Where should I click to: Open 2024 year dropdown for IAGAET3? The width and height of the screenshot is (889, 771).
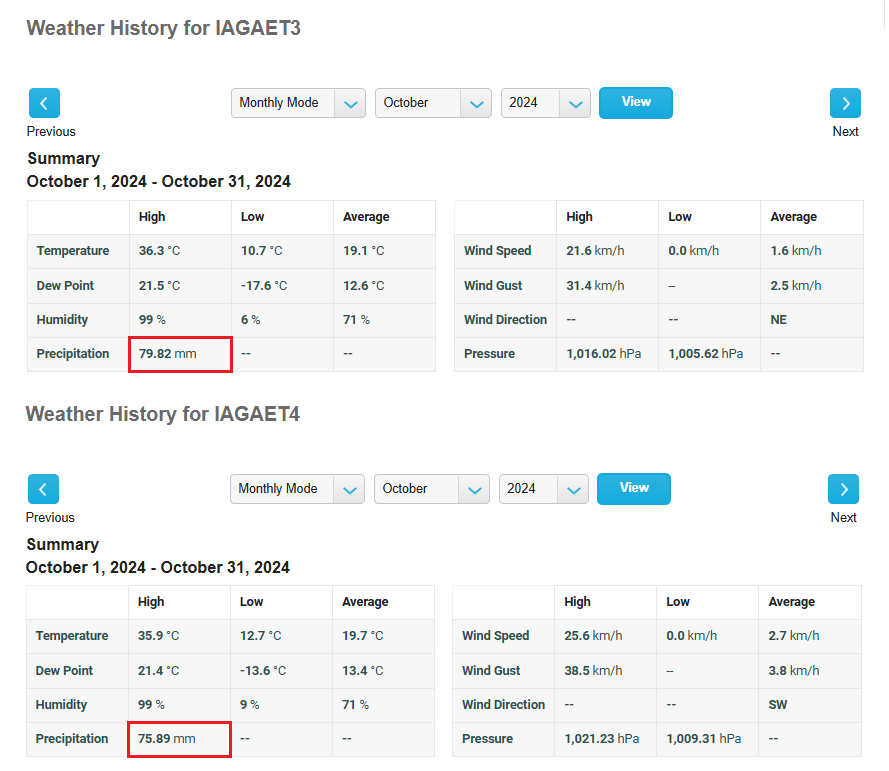click(x=545, y=103)
